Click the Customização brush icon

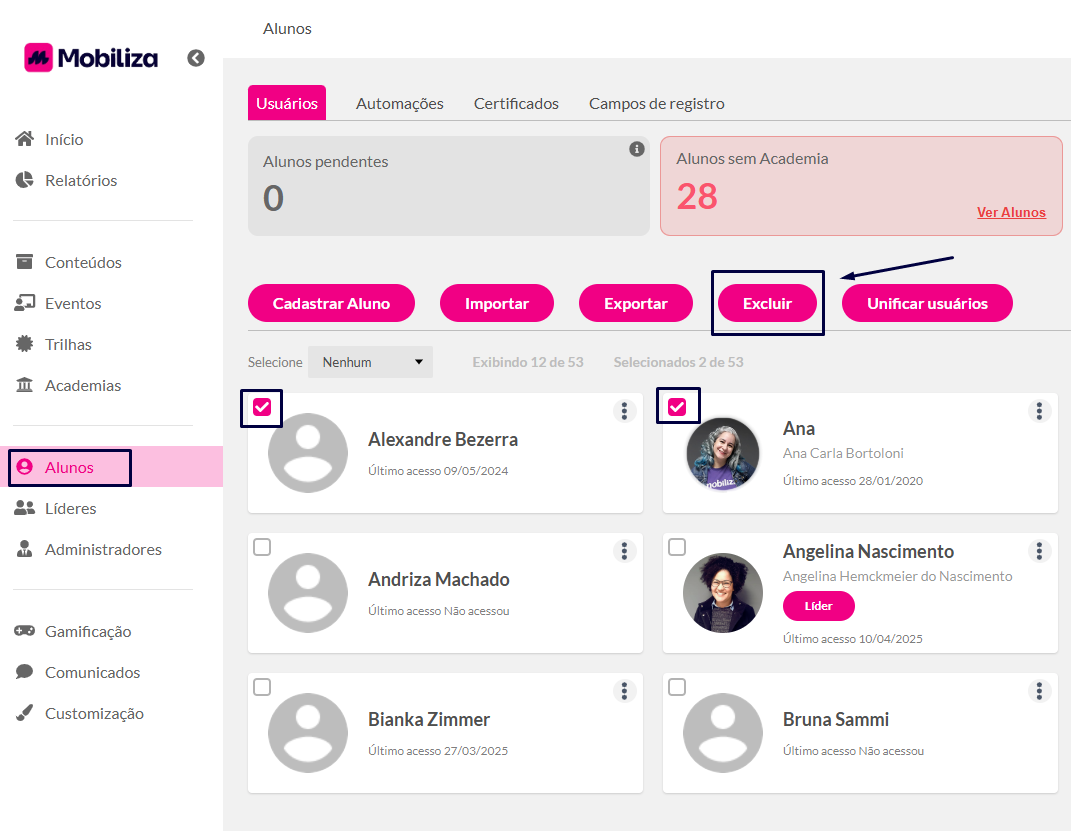25,713
